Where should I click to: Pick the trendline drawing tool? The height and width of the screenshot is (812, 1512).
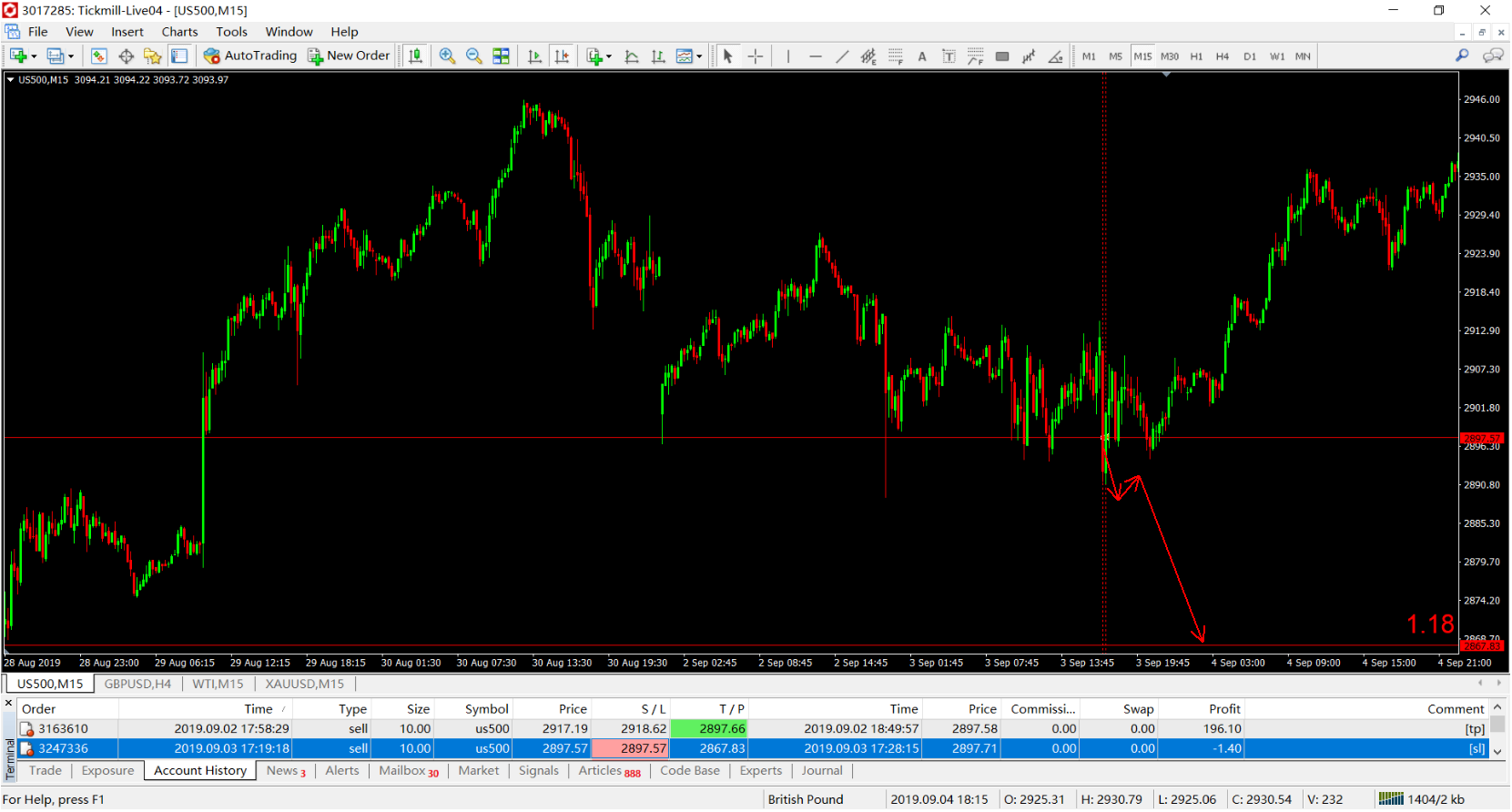click(x=842, y=56)
